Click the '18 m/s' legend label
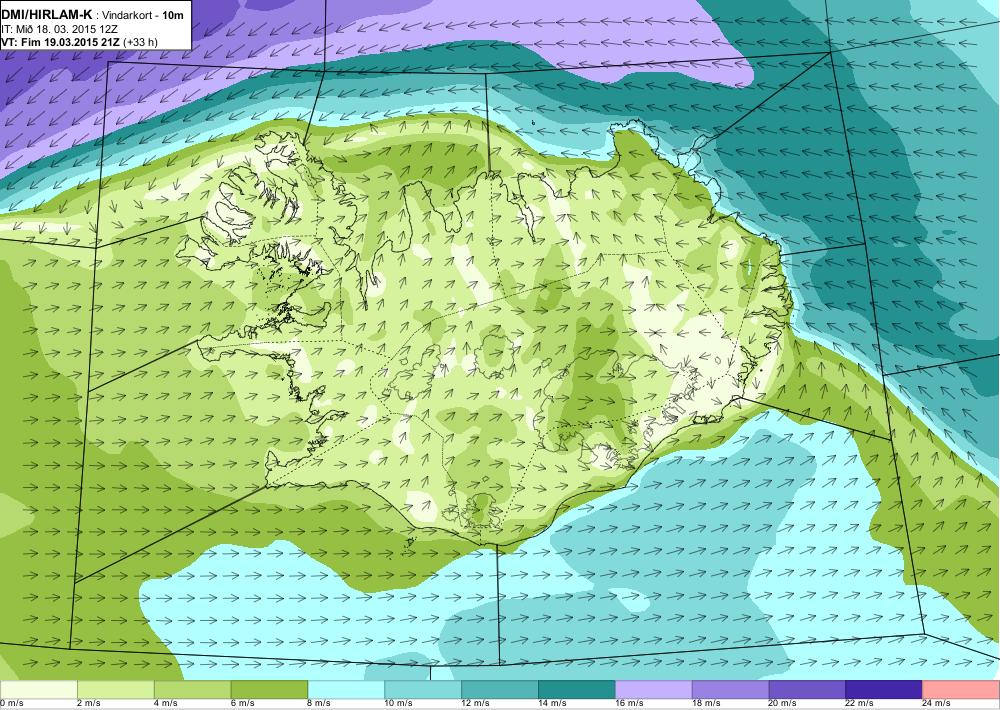1000x710 pixels. [706, 704]
